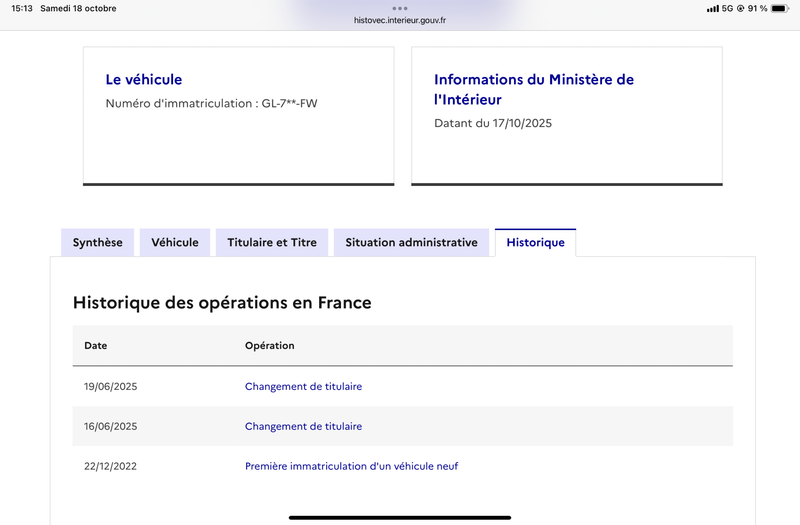Click Première immatriculation d'un véhicule neuf
This screenshot has width=800, height=525.
[351, 466]
